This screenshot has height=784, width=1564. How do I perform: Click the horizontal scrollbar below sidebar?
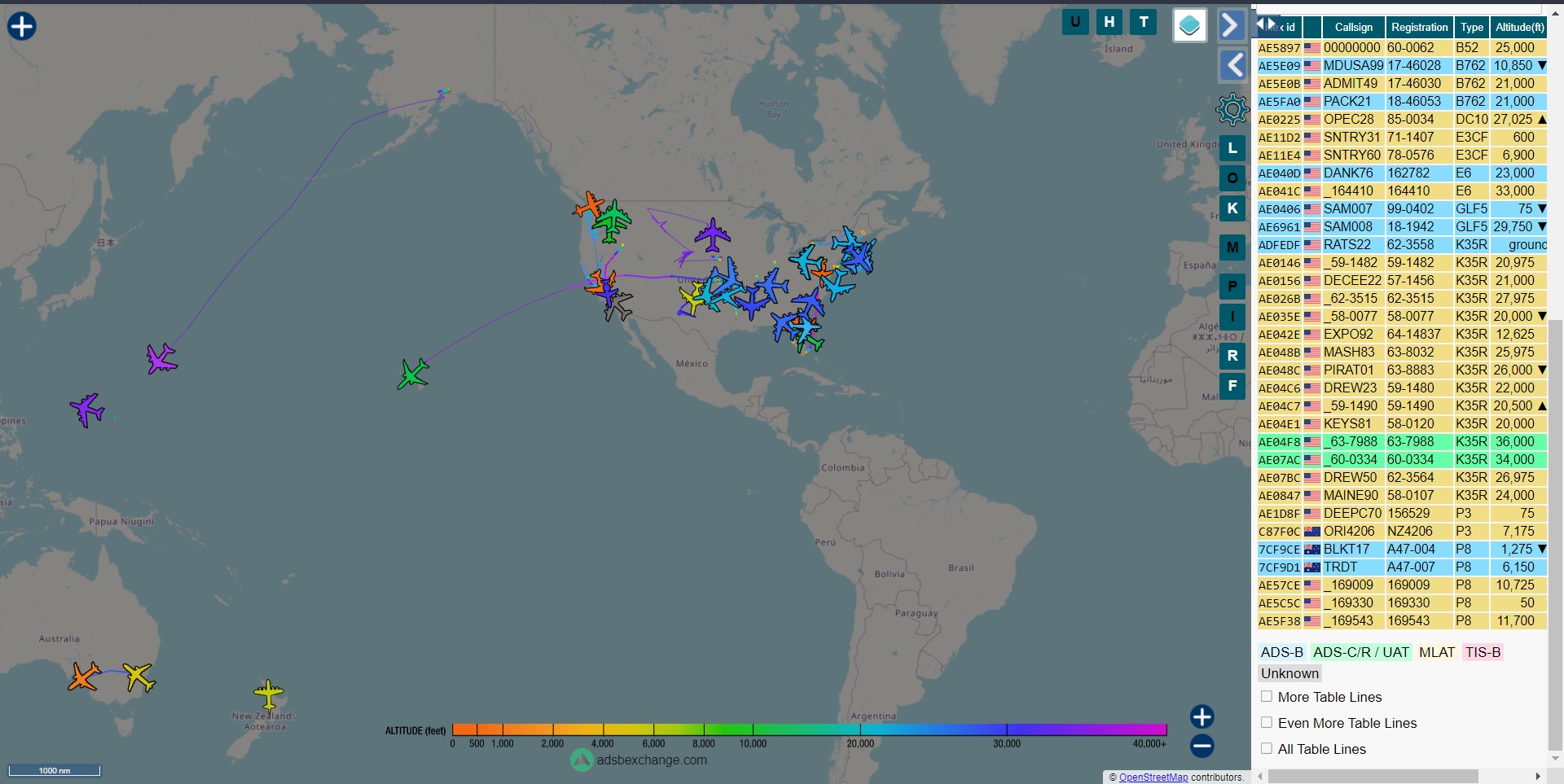point(1373,777)
